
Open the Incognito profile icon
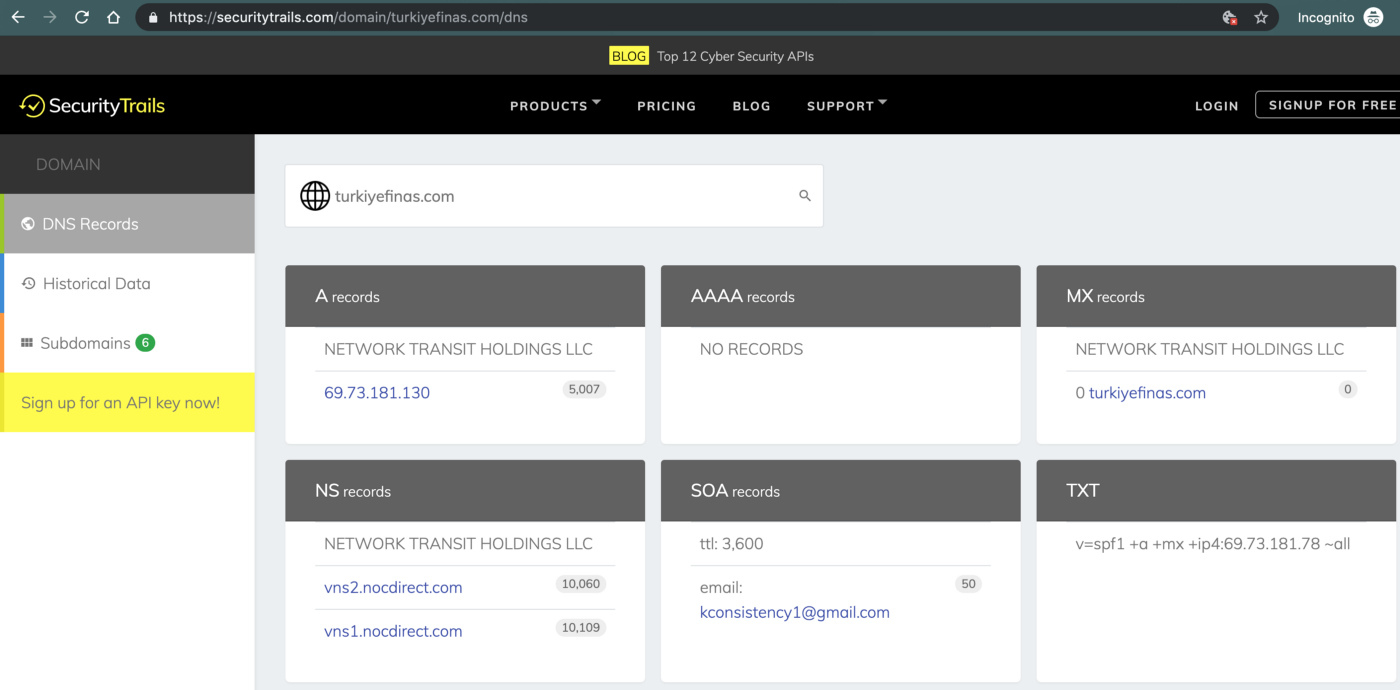pyautogui.click(x=1373, y=17)
